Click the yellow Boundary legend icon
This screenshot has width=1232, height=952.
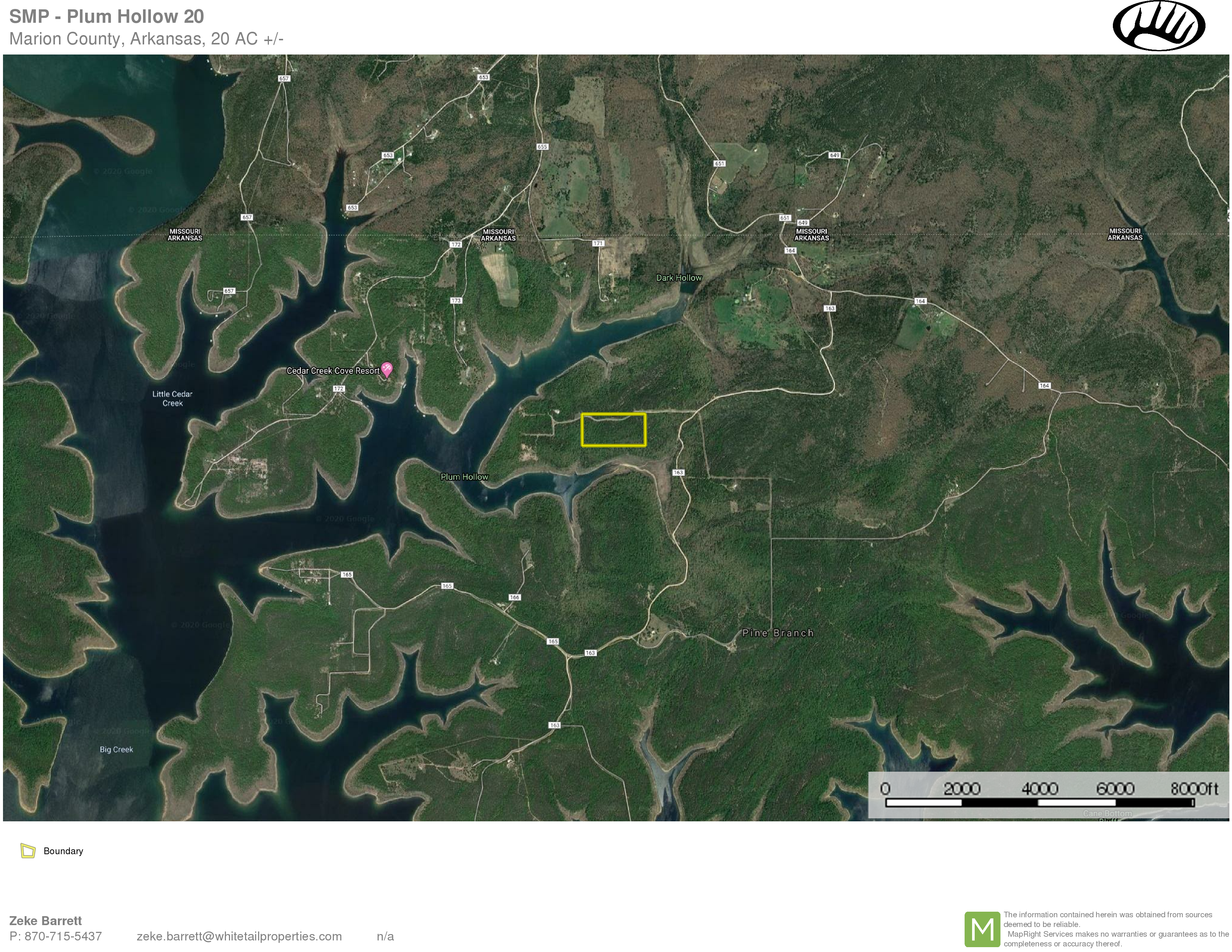tap(28, 850)
